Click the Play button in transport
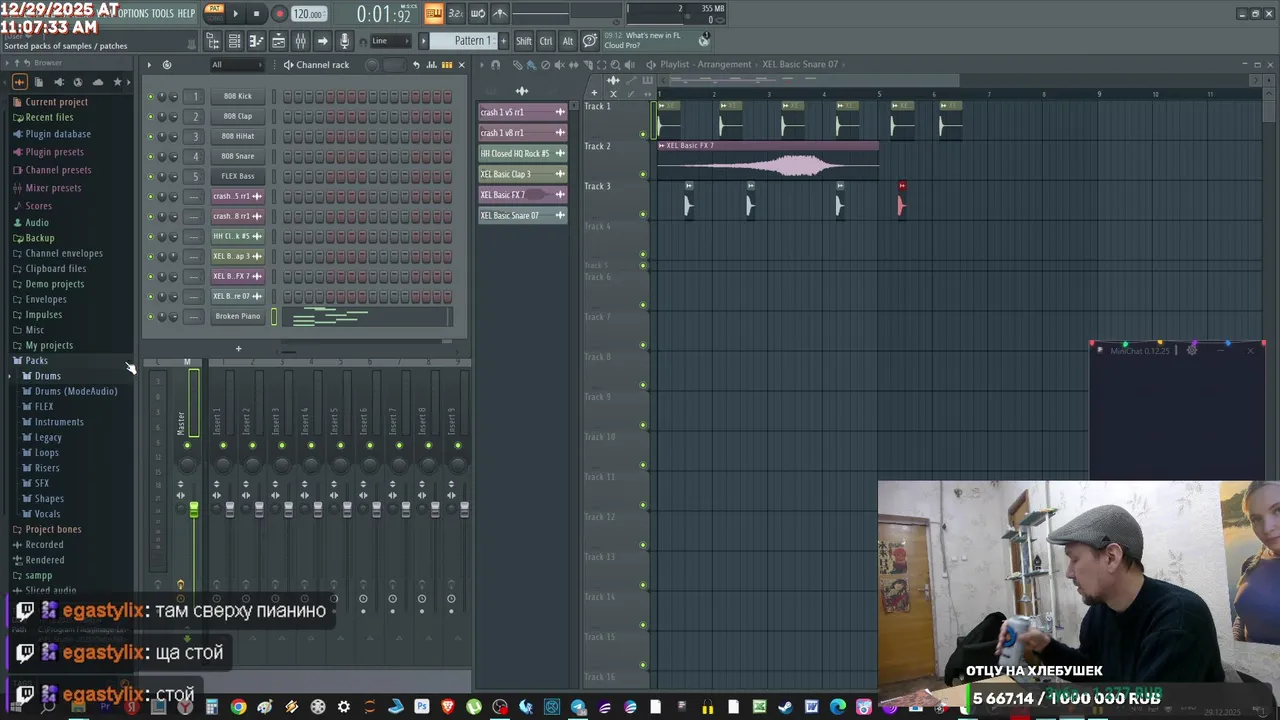1280x720 pixels. coord(236,14)
